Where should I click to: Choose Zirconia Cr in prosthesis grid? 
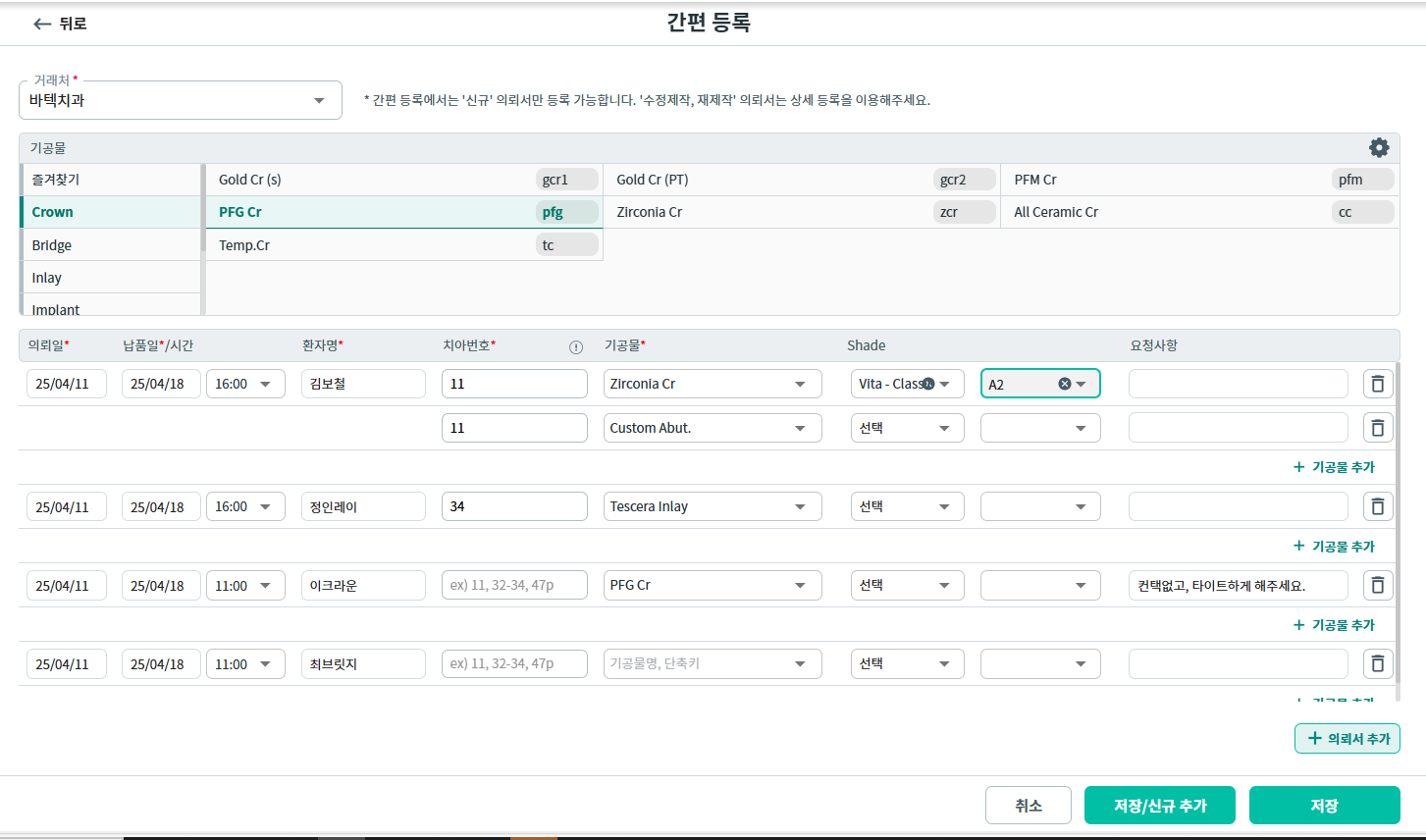click(802, 212)
